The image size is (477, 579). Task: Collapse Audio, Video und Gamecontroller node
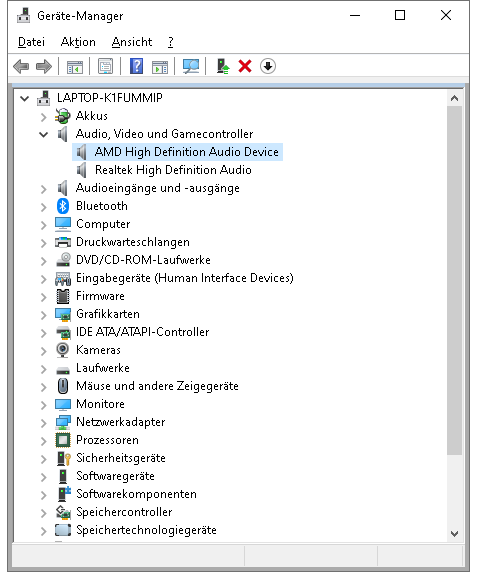[44, 134]
